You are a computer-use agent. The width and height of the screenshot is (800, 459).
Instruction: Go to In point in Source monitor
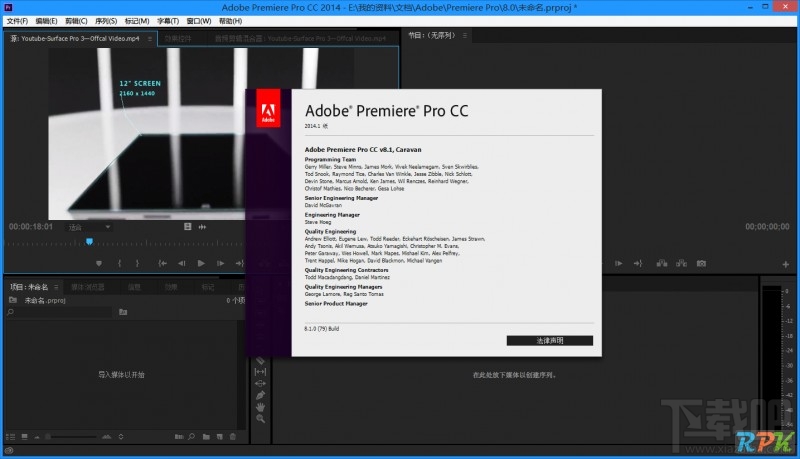click(162, 263)
